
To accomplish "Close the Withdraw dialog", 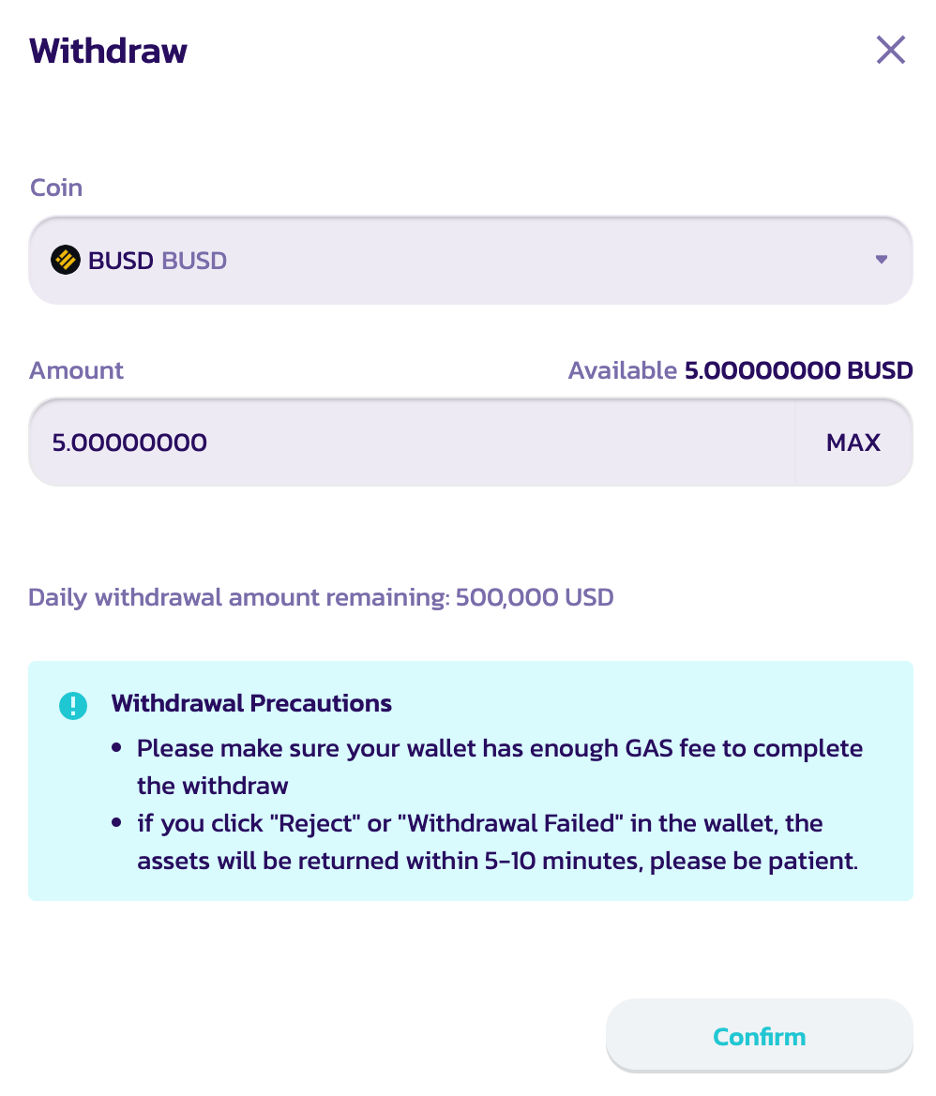I will pos(890,50).
